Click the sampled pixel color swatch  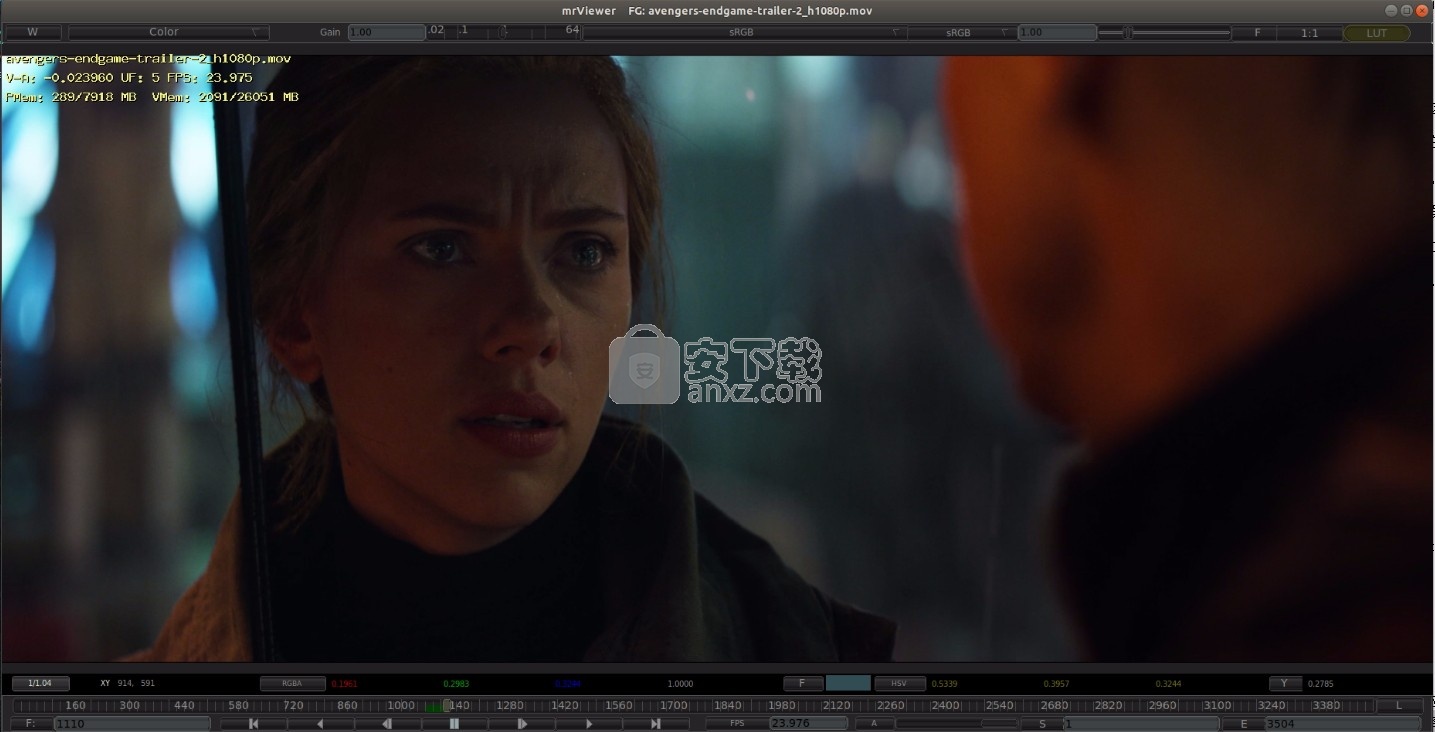[x=848, y=684]
